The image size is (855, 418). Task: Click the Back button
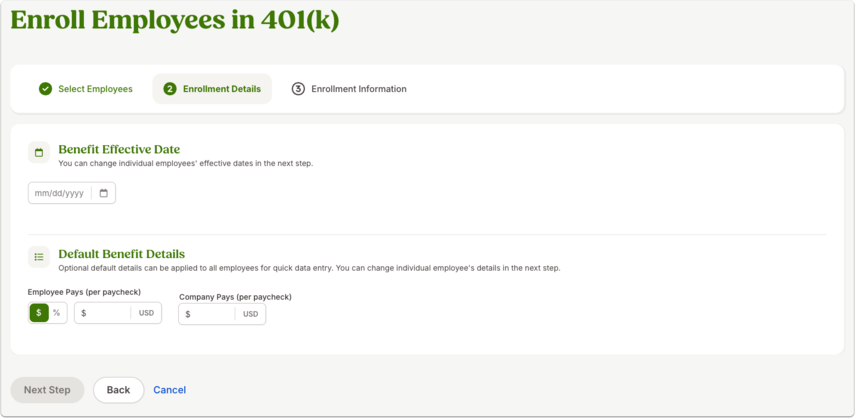click(x=118, y=390)
